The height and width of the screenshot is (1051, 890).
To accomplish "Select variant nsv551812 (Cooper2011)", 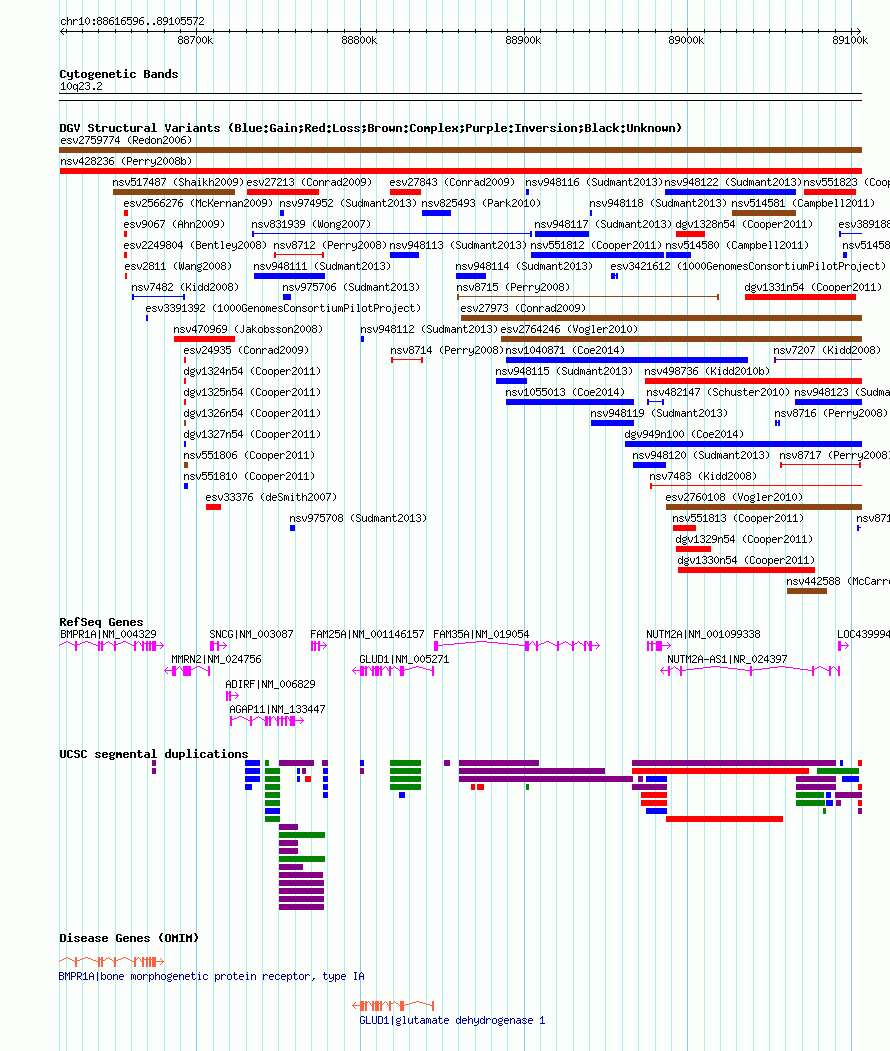I will point(596,245).
